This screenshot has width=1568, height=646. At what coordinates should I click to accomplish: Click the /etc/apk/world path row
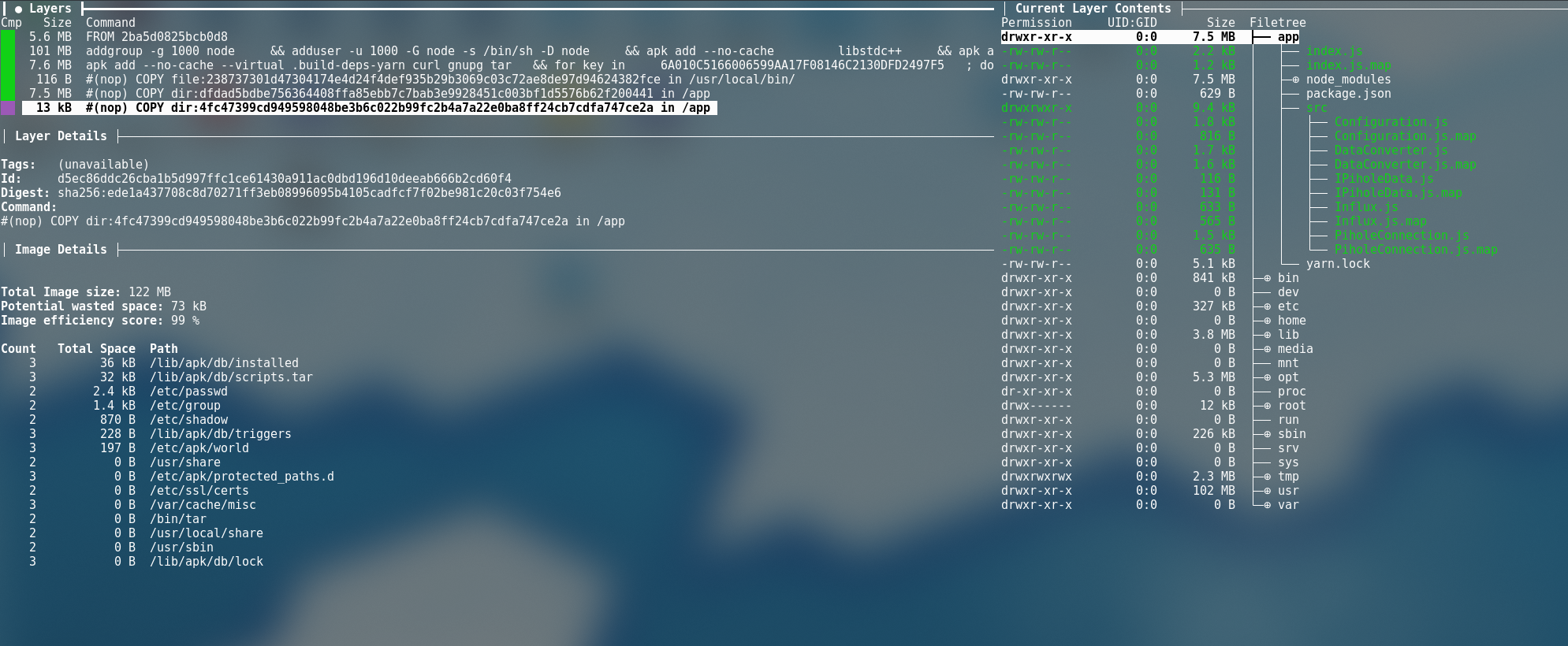coord(199,448)
